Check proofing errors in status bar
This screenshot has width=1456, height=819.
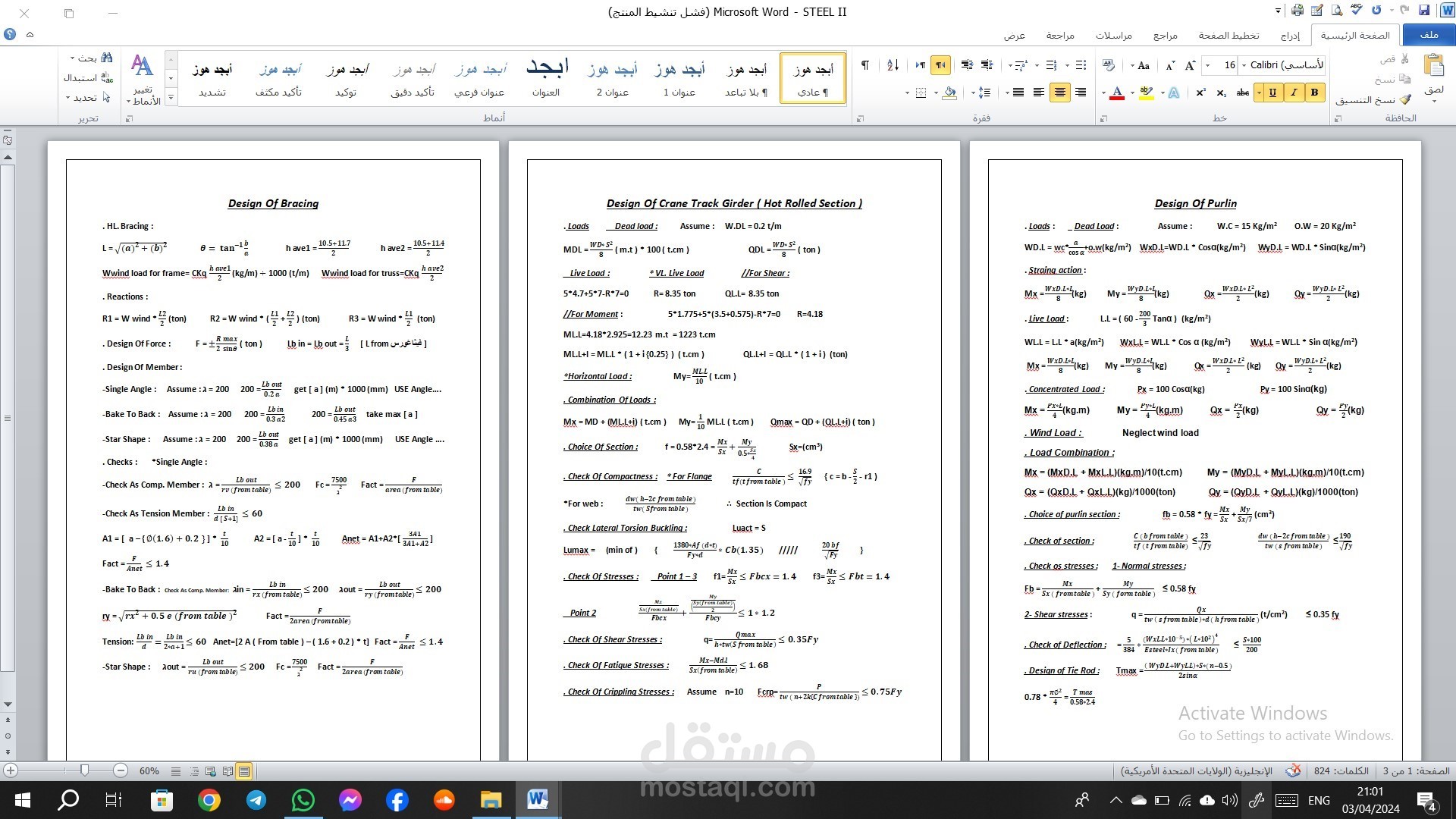(1294, 770)
